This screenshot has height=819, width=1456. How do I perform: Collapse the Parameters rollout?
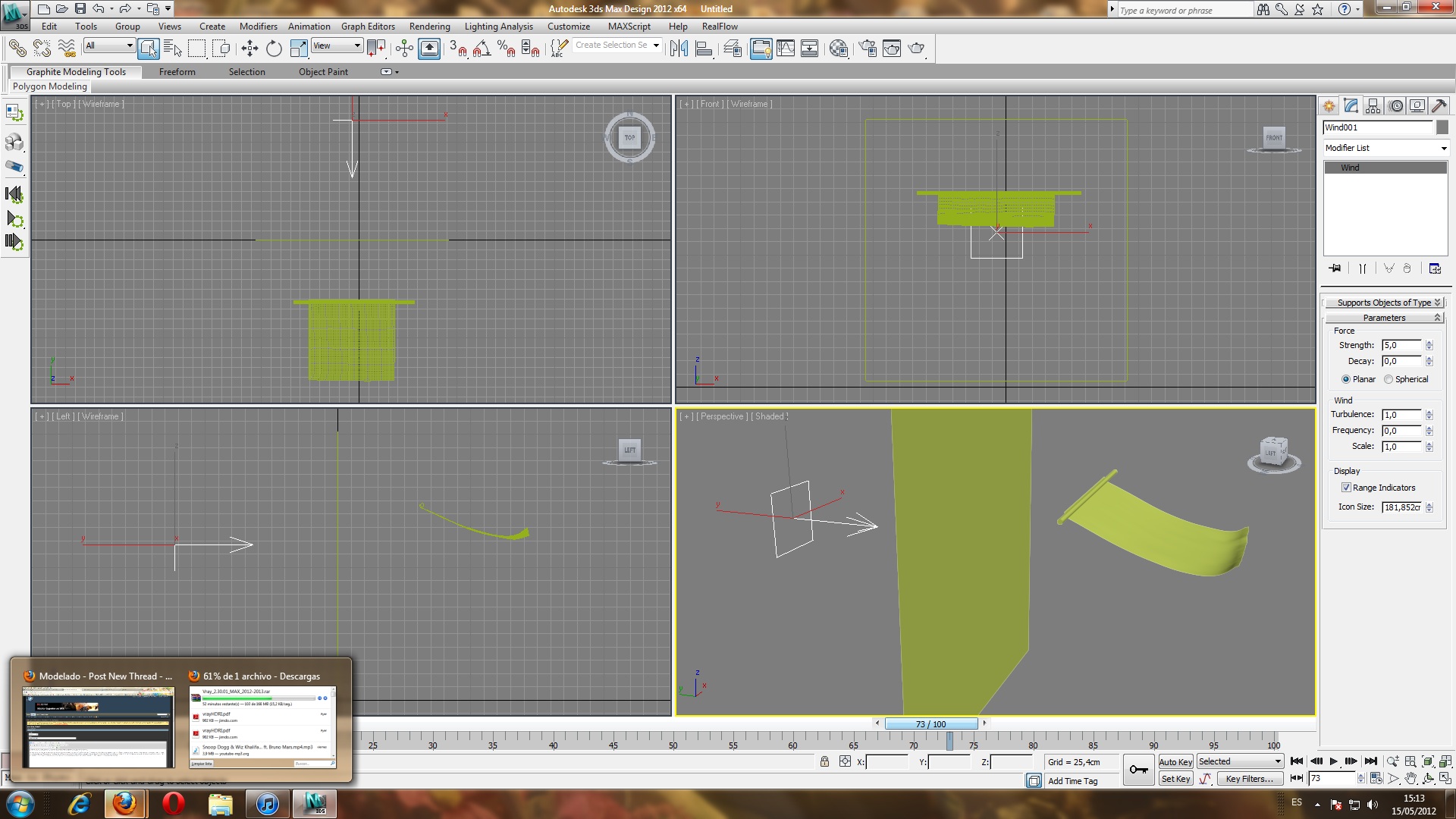tap(1384, 318)
